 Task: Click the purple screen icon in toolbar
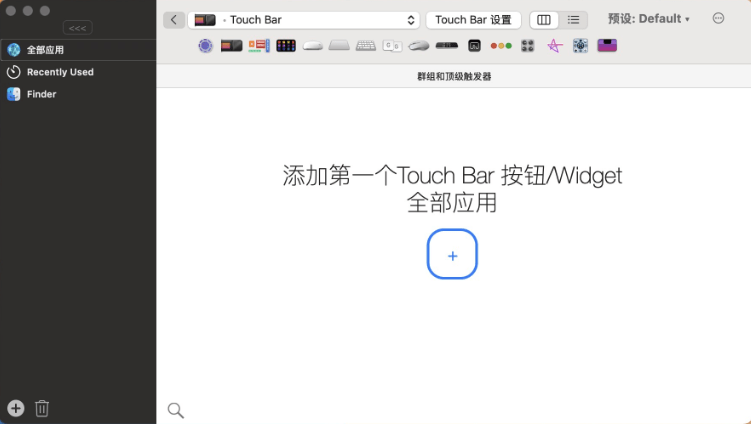(607, 46)
